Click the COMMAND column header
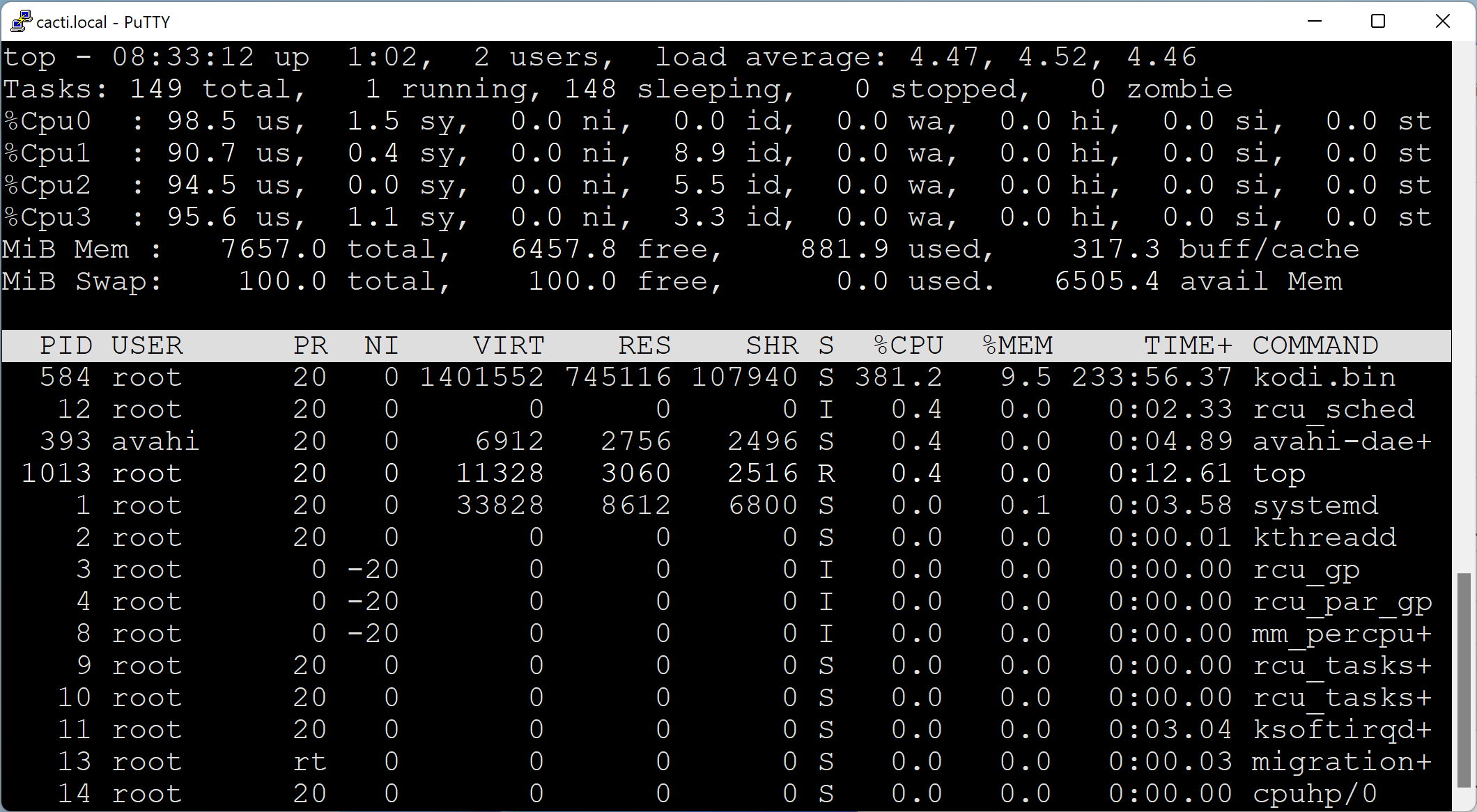Image resolution: width=1477 pixels, height=812 pixels. (1315, 345)
